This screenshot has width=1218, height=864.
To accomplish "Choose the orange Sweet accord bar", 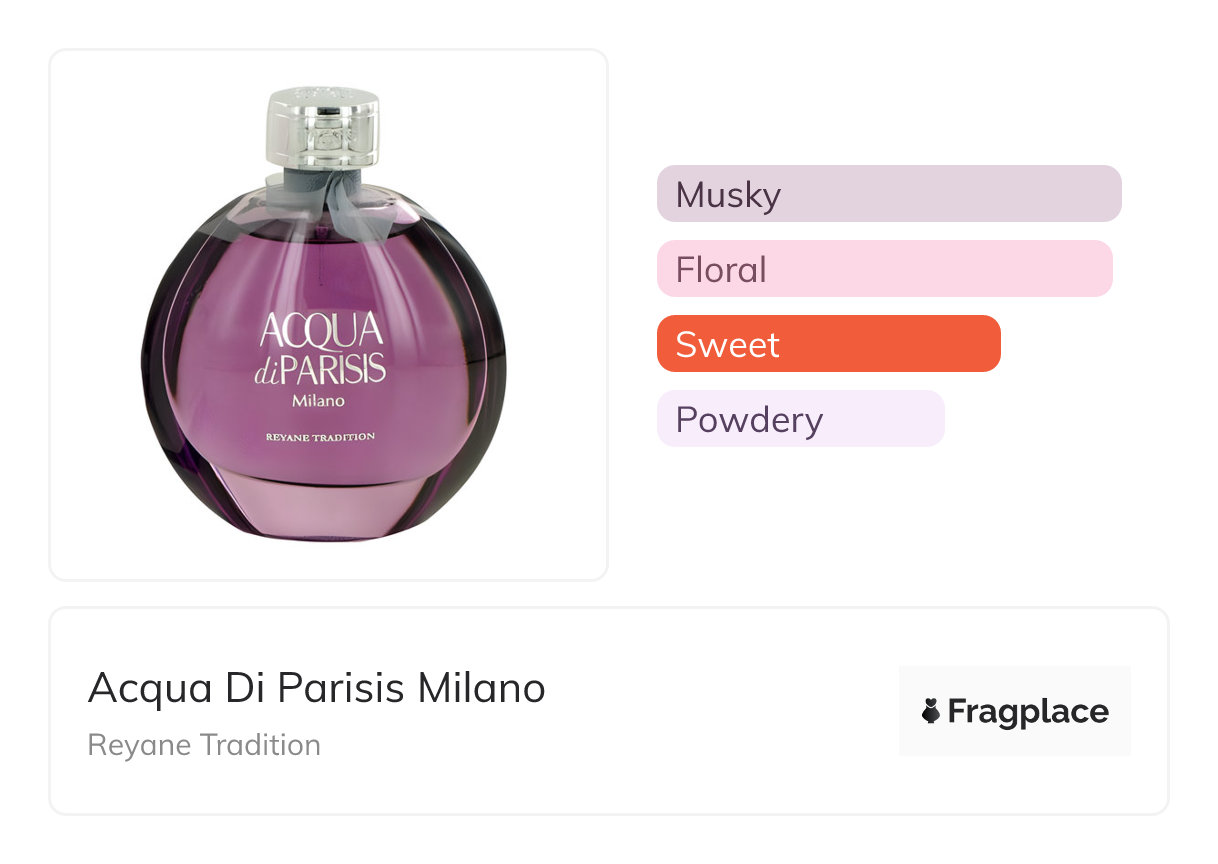I will point(828,344).
